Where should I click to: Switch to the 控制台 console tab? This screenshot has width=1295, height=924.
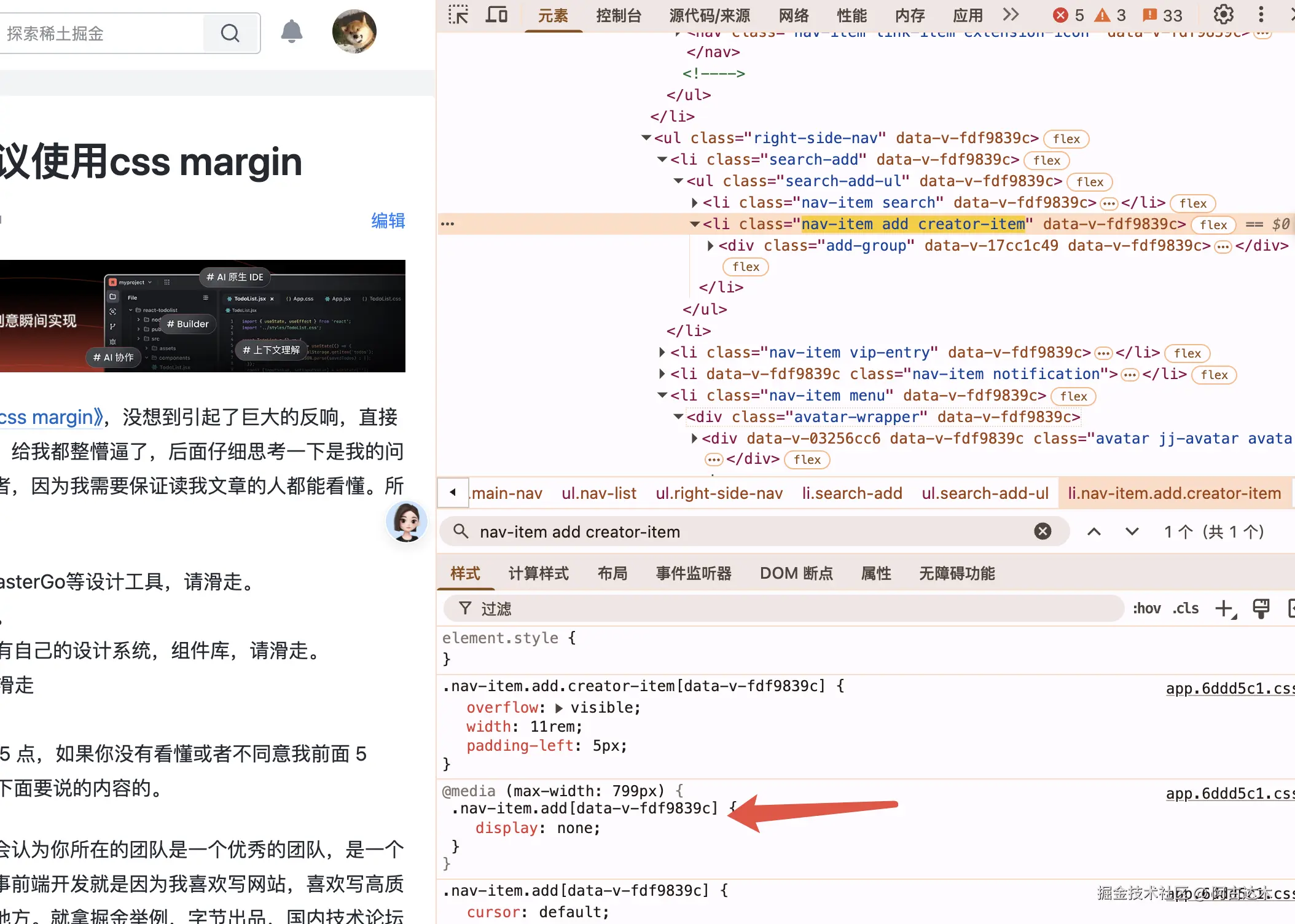tap(619, 15)
